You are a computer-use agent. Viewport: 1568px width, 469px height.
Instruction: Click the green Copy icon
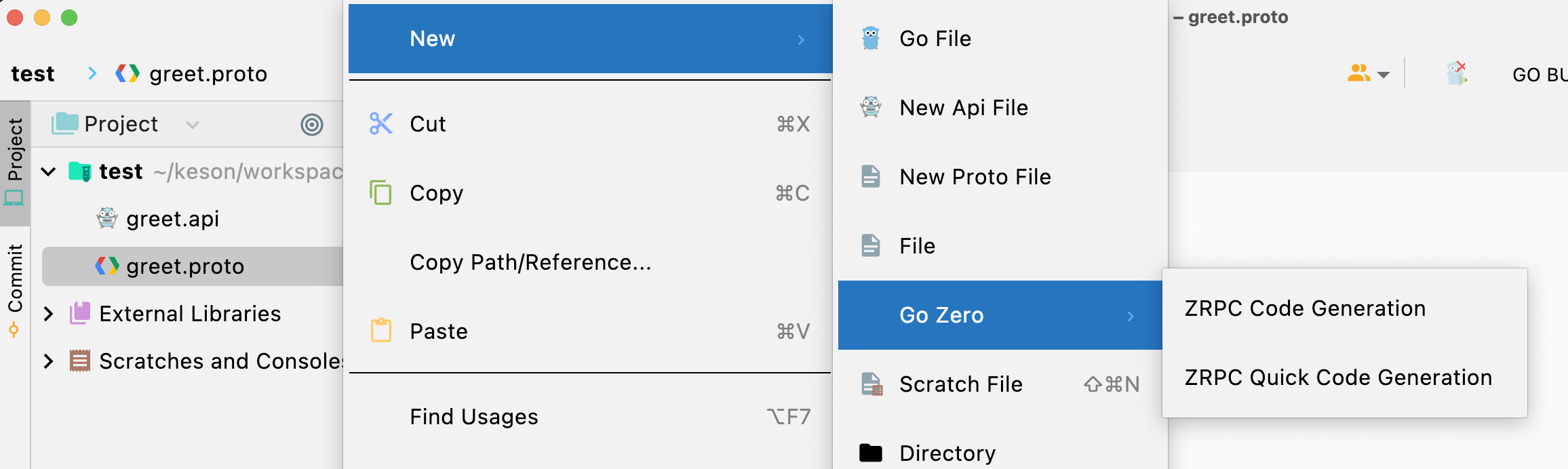coord(380,192)
